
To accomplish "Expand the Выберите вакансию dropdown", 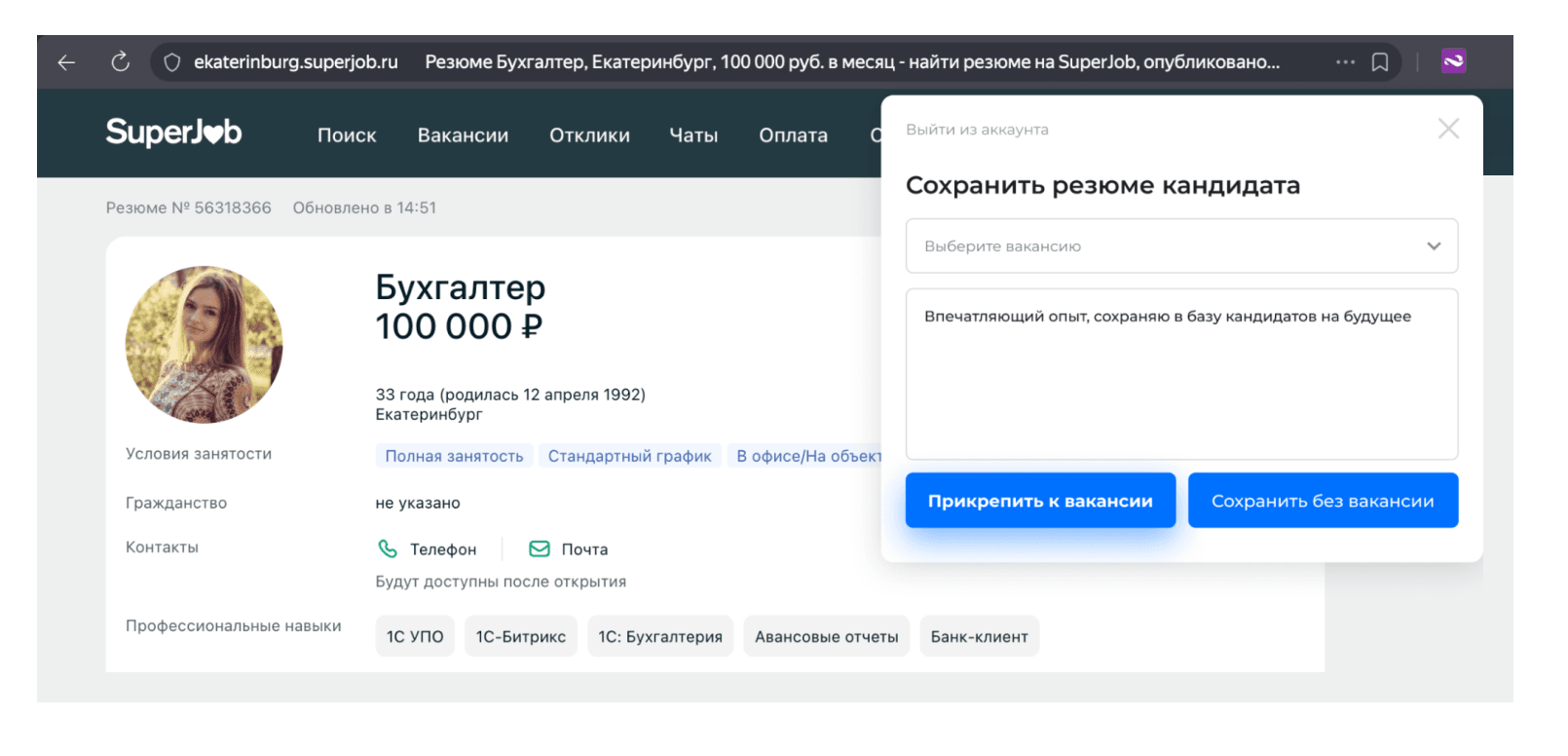I will pyautogui.click(x=1181, y=246).
